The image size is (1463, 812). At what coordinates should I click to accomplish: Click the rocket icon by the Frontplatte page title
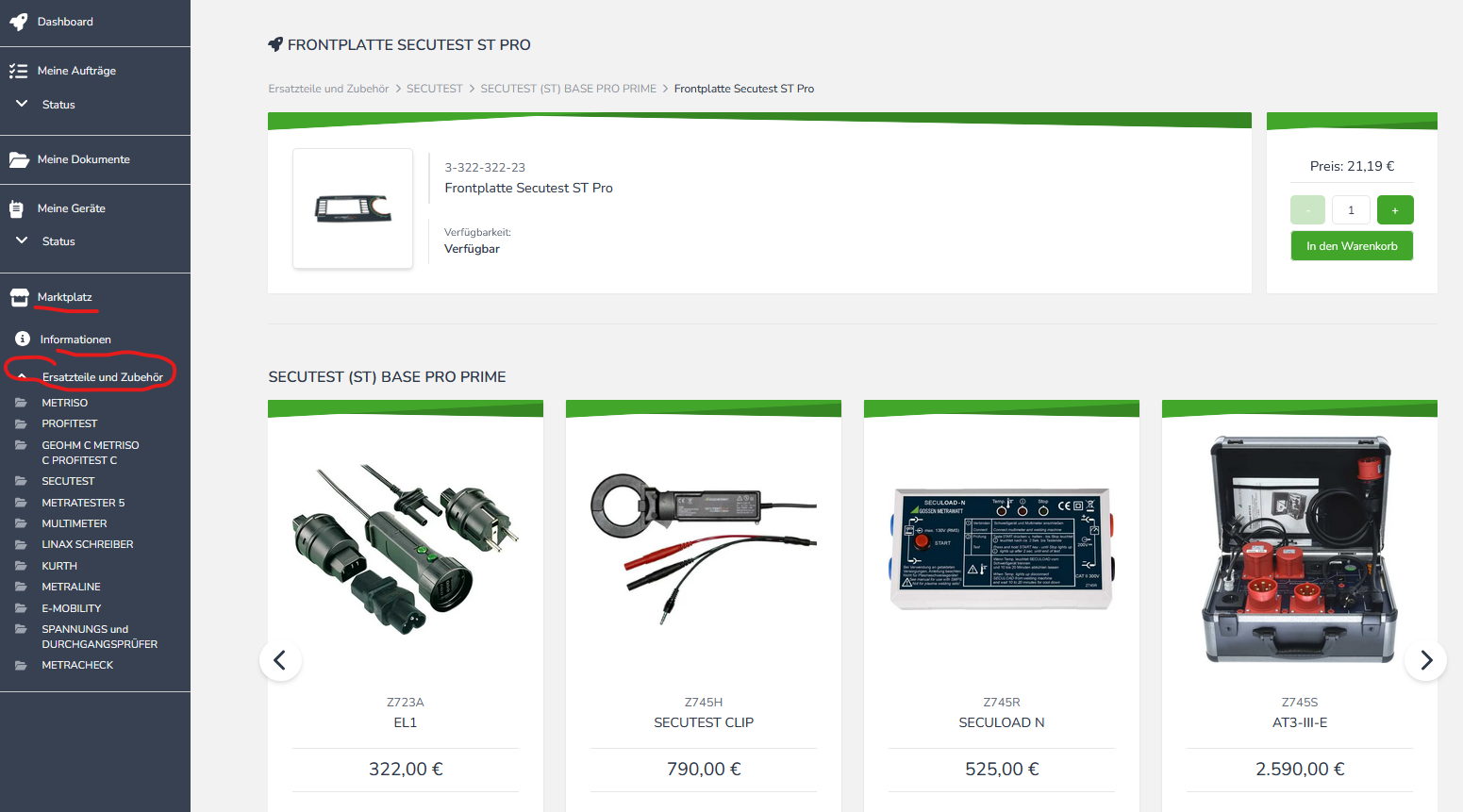click(x=275, y=44)
